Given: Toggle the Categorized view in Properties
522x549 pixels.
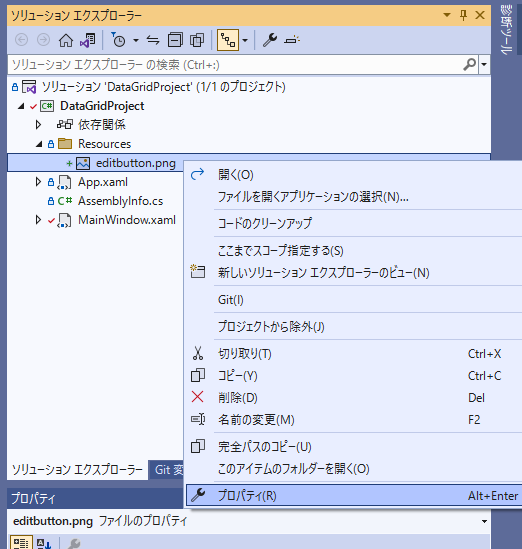Looking at the screenshot, I should click(21, 543).
